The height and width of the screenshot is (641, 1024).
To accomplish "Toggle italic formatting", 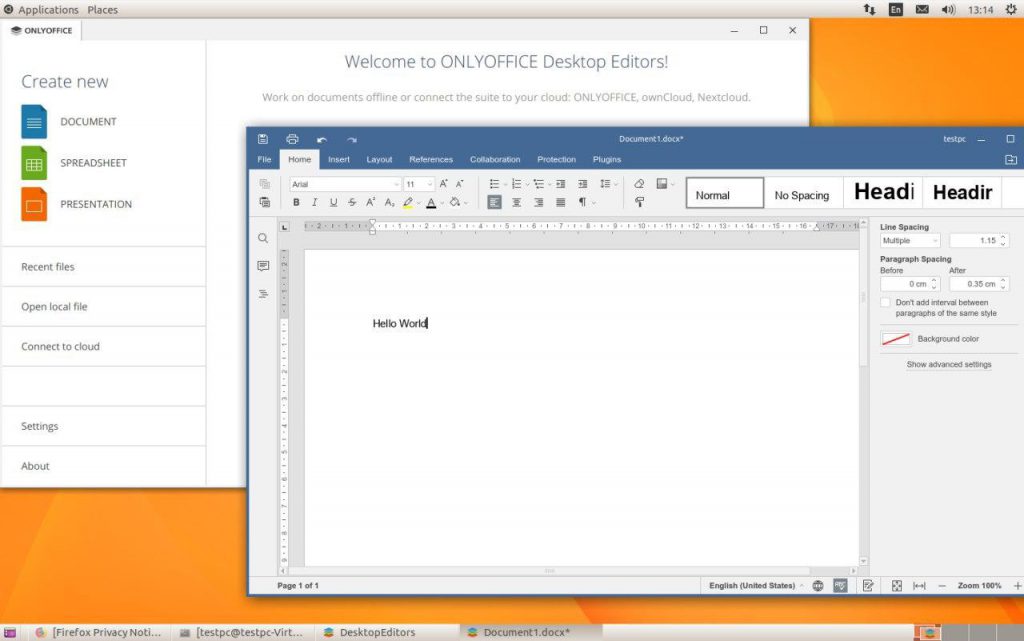I will pos(315,202).
